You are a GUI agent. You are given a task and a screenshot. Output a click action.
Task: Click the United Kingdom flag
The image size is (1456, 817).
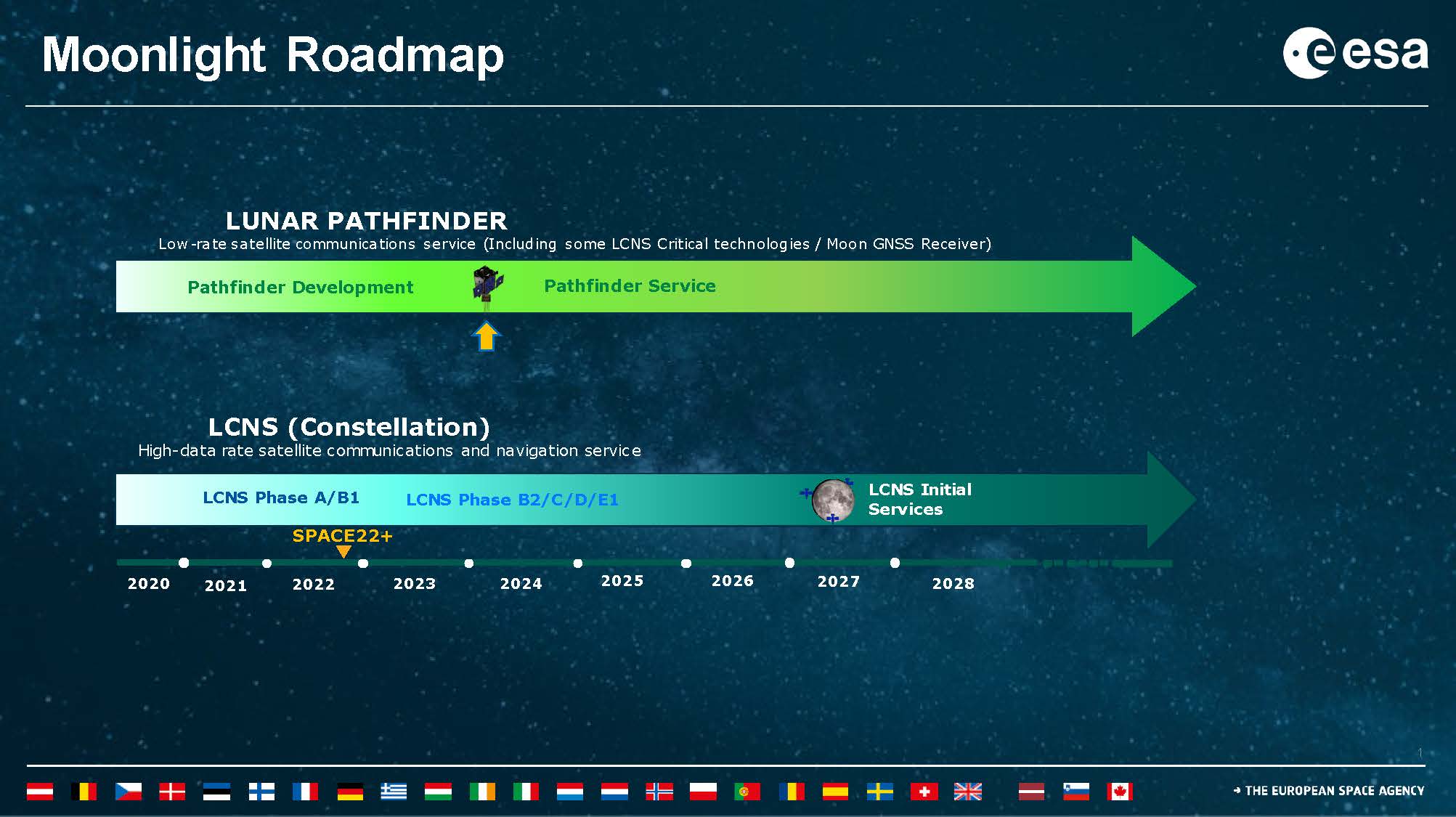[968, 792]
